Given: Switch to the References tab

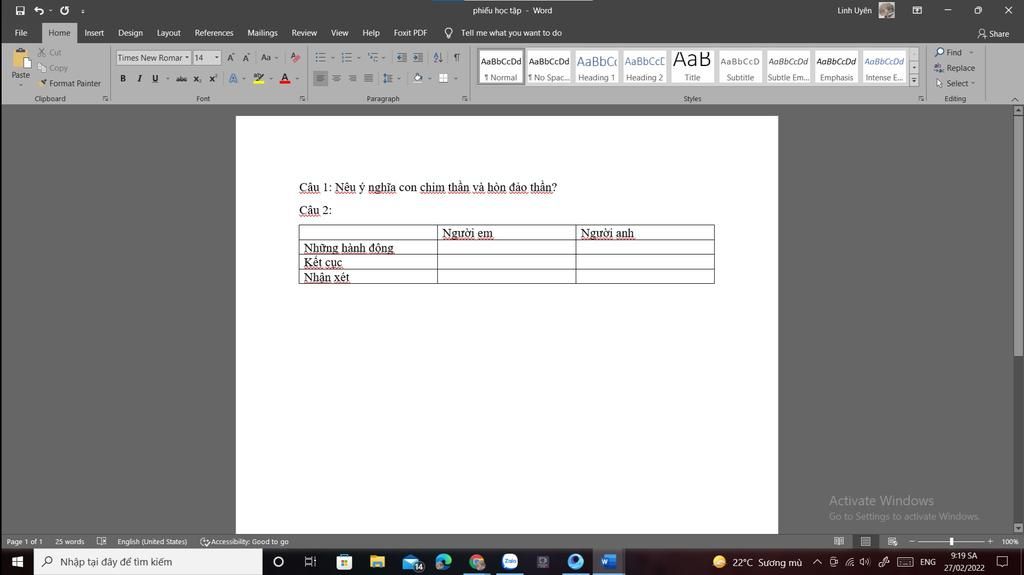Looking at the screenshot, I should [214, 33].
